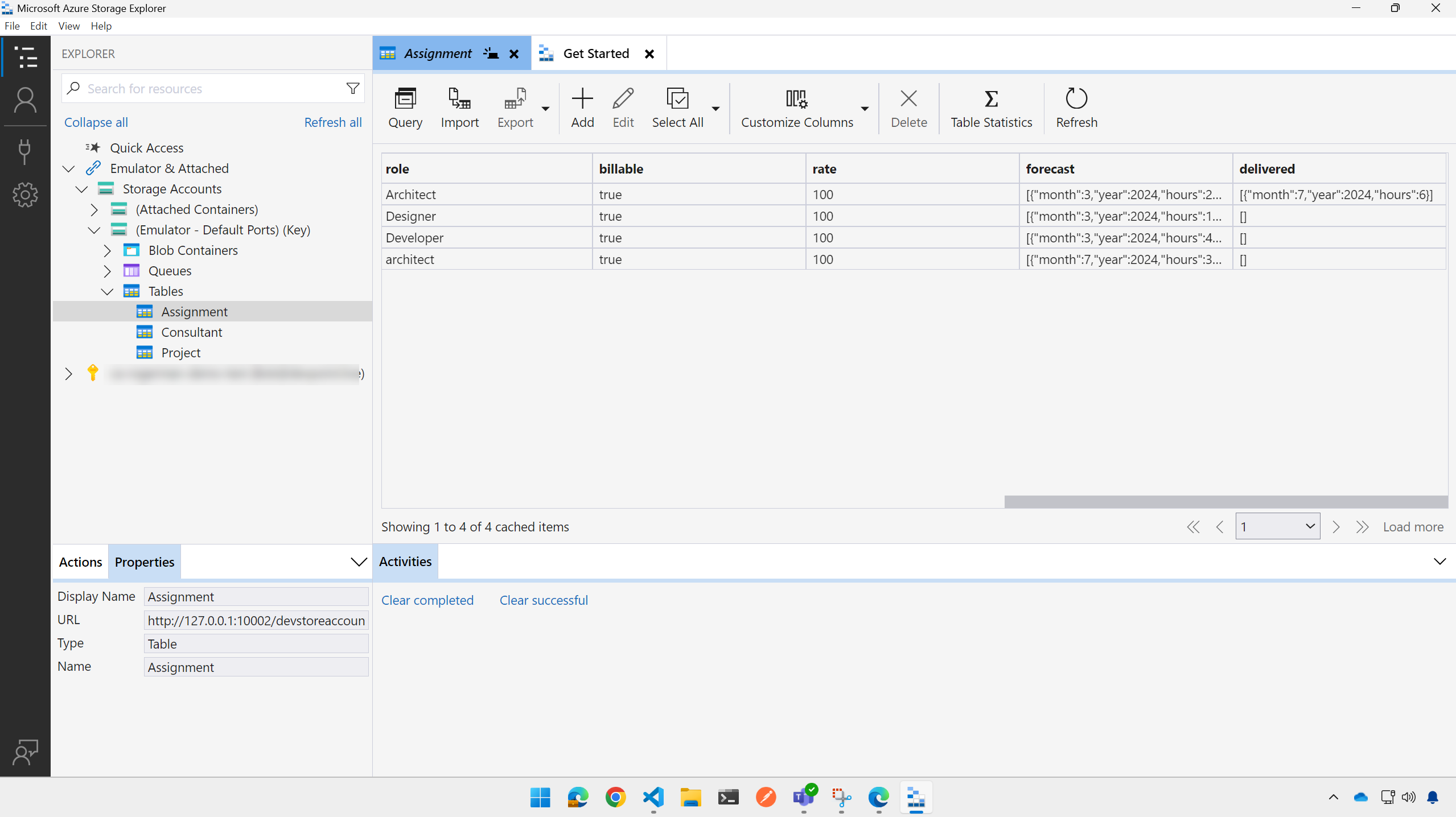Go to the first page of results
The width and height of the screenshot is (1456, 817).
[1193, 527]
